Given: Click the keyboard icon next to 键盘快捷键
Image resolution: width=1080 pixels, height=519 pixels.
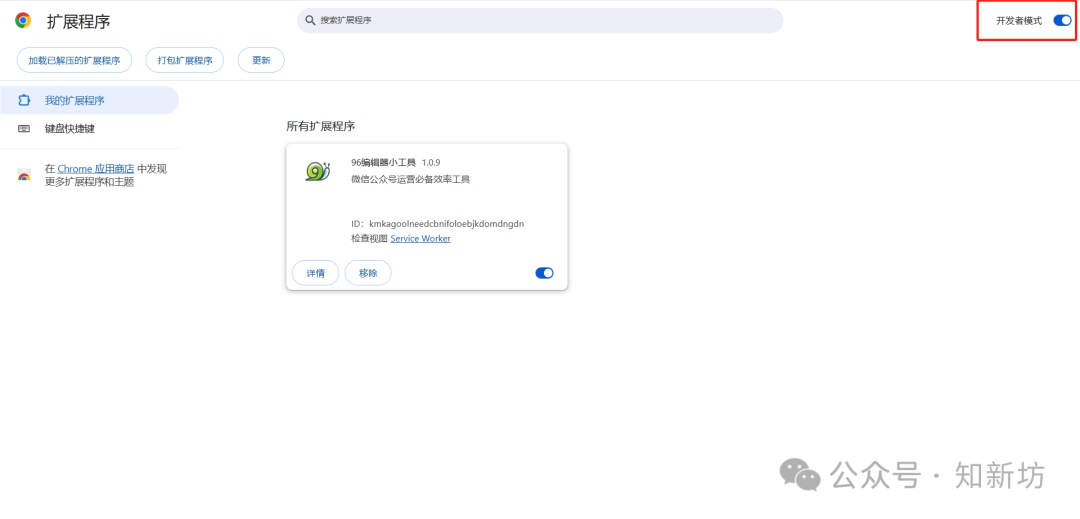Looking at the screenshot, I should click(x=24, y=129).
